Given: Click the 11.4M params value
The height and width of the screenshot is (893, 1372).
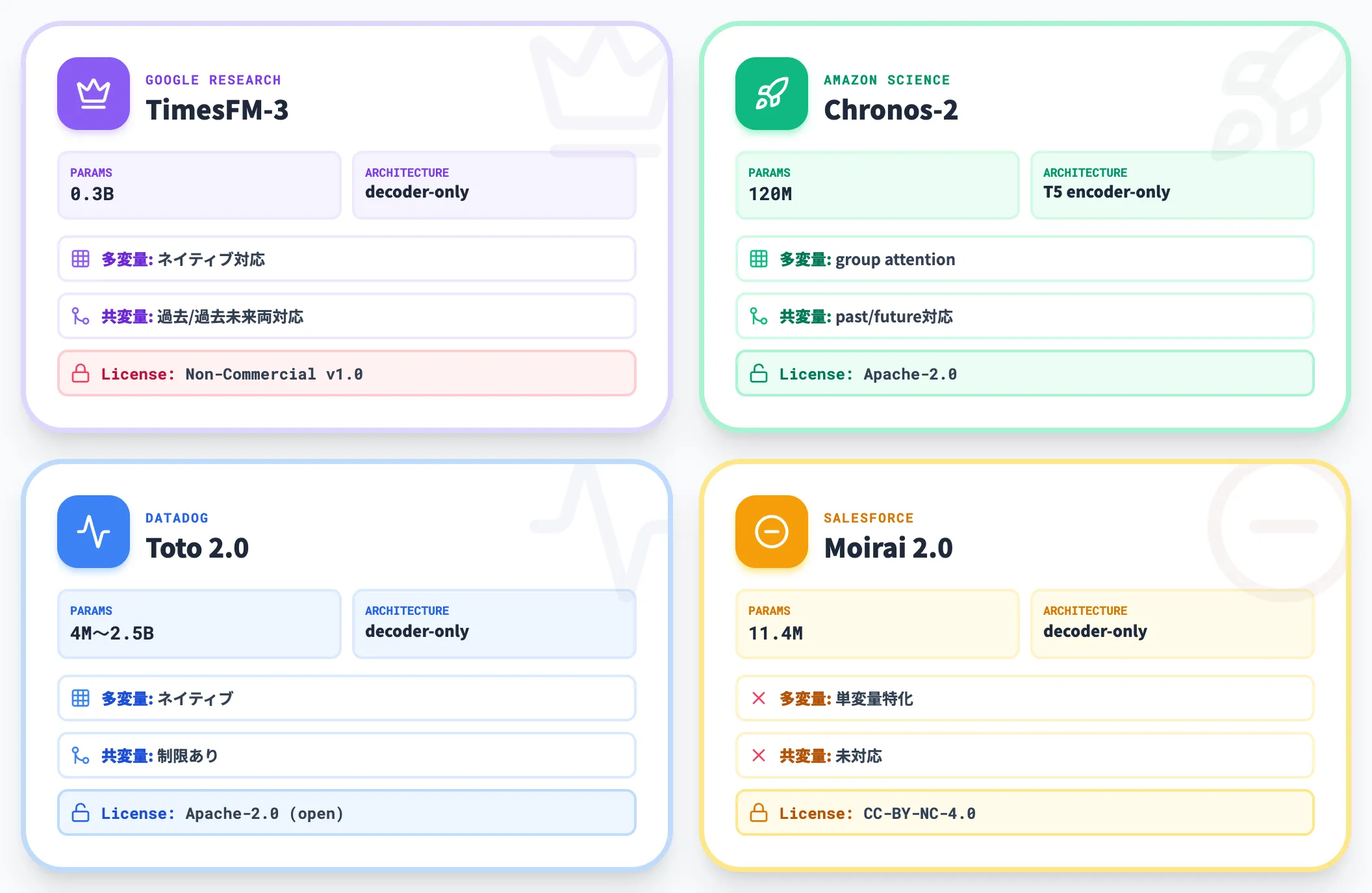Looking at the screenshot, I should [776, 633].
